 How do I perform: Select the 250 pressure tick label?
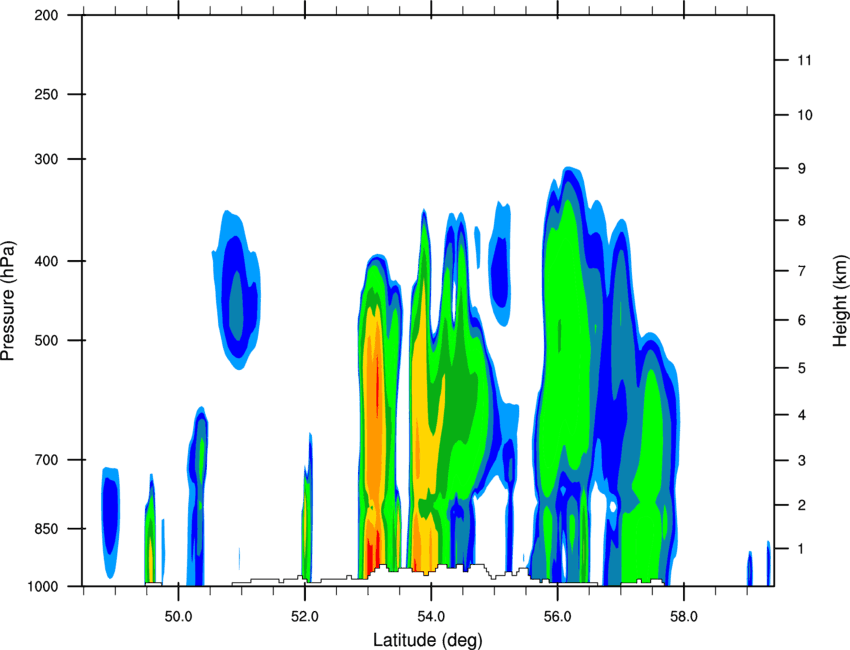[x=46, y=94]
